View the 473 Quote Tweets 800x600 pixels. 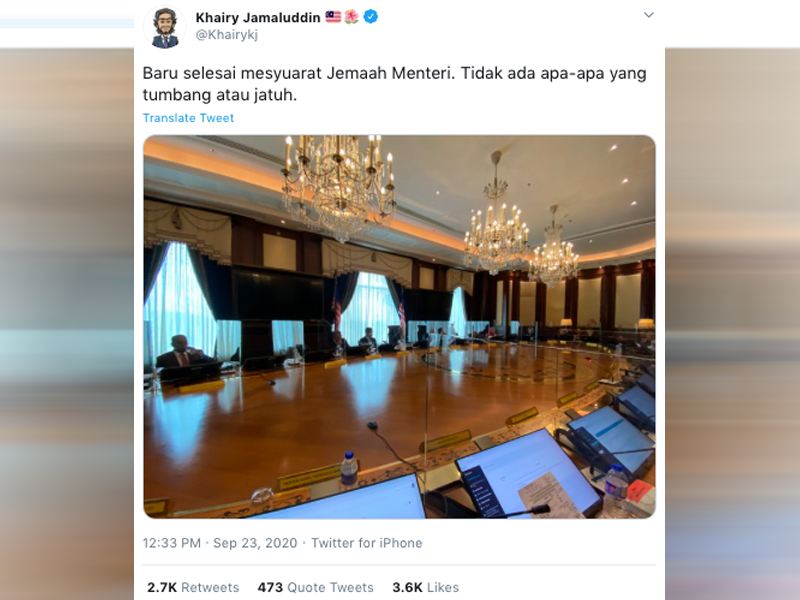[315, 587]
